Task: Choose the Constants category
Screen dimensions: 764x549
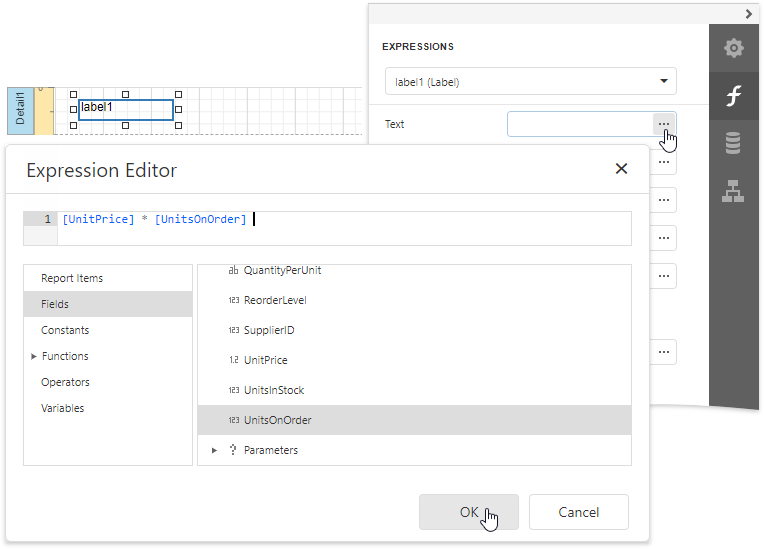Action: 65,330
